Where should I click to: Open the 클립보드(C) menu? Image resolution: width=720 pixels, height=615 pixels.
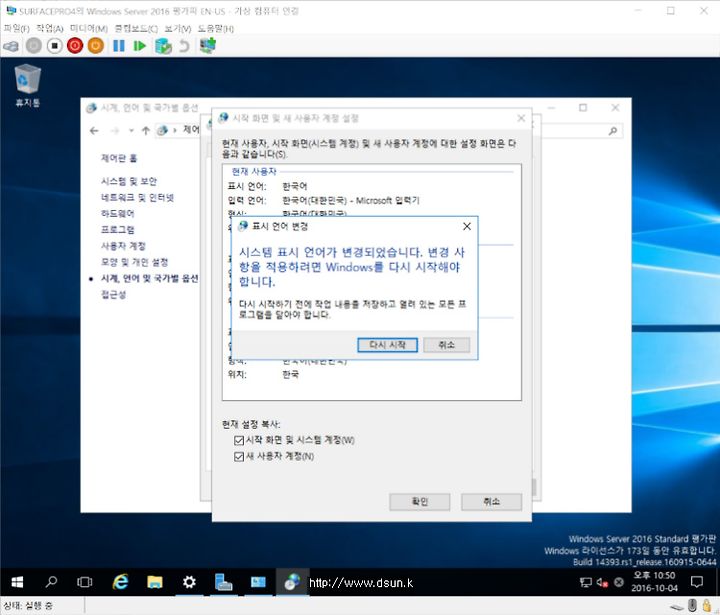(136, 28)
